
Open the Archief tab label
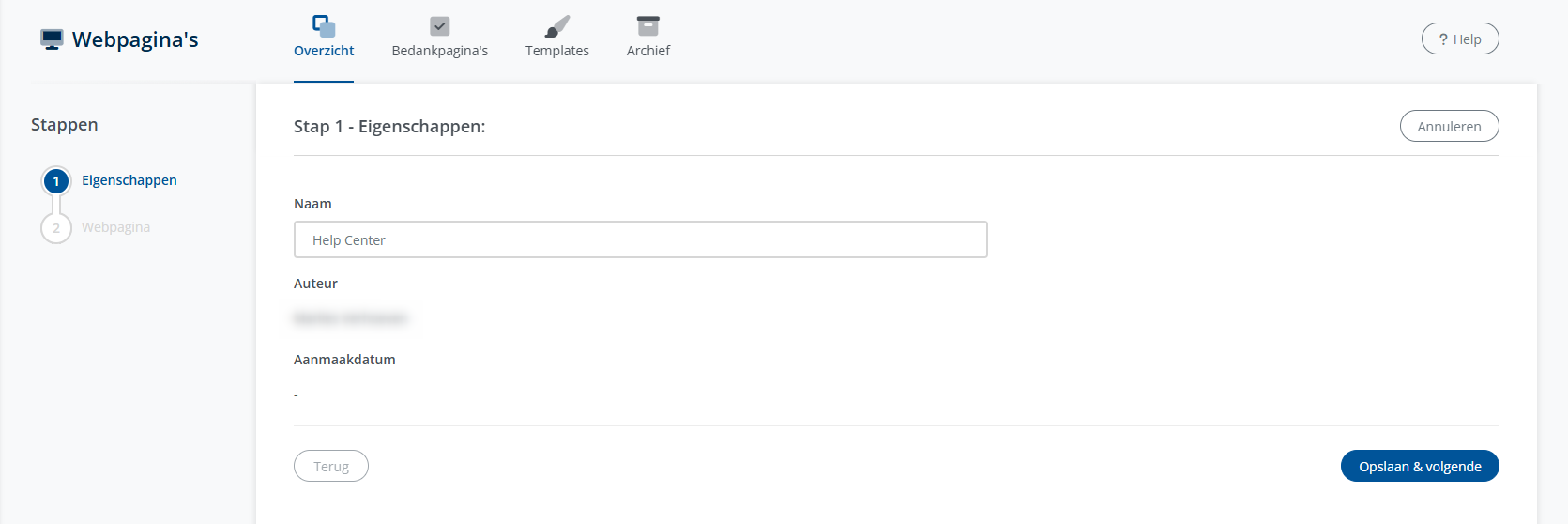click(648, 51)
